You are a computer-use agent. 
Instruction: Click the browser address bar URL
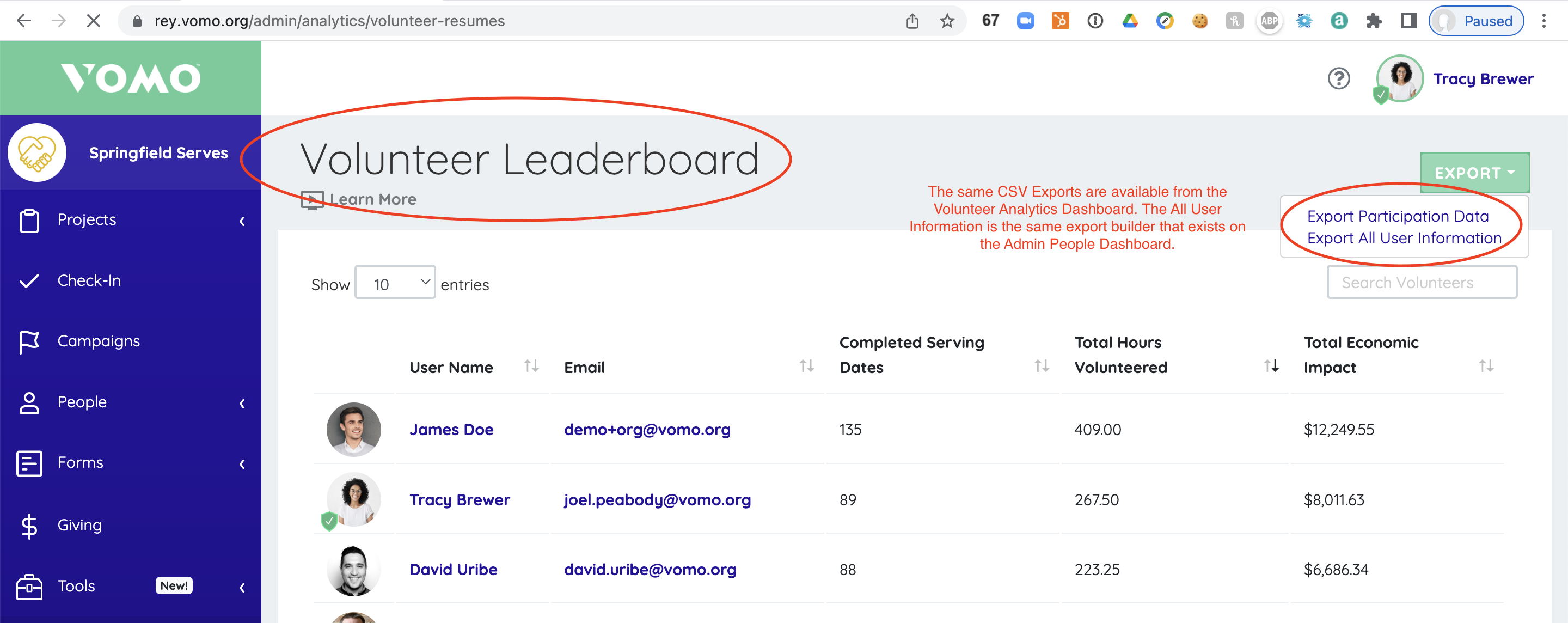click(x=329, y=21)
